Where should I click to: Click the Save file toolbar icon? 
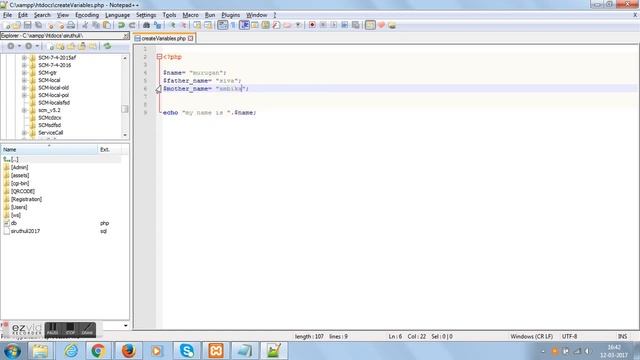pos(27,25)
